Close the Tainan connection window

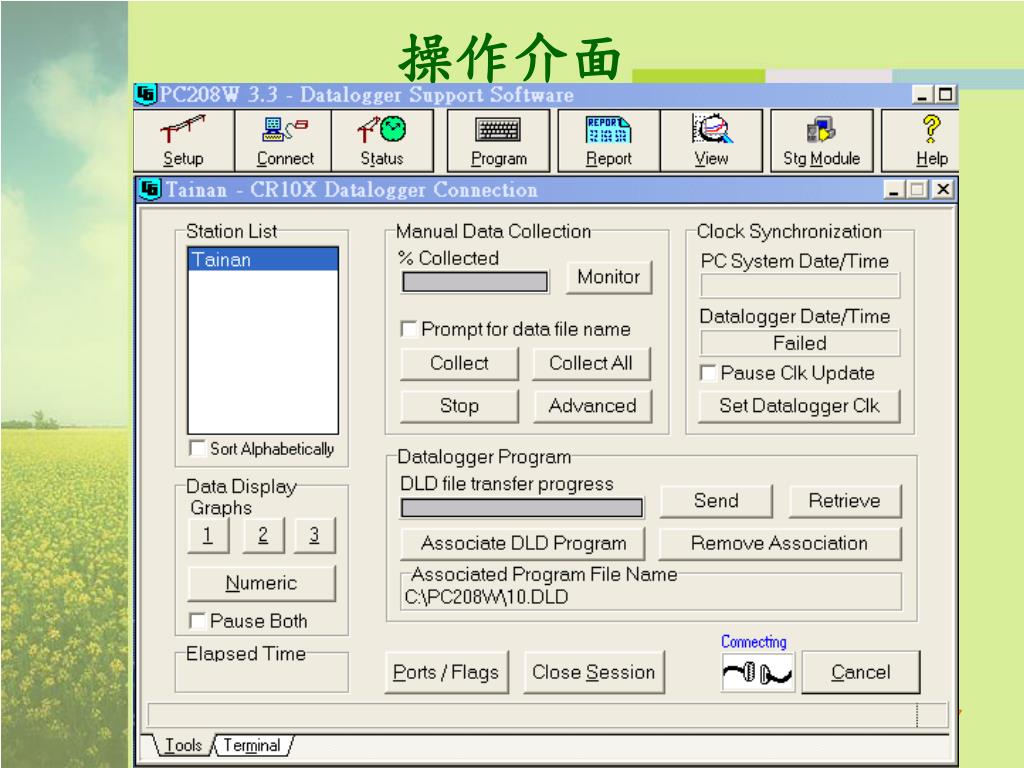click(x=942, y=190)
